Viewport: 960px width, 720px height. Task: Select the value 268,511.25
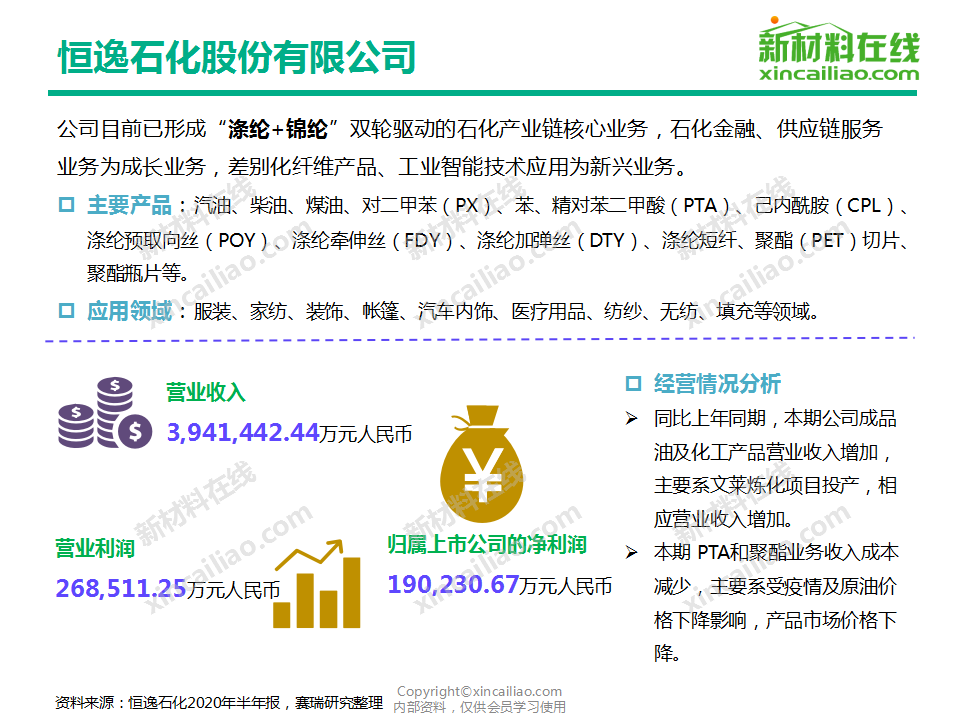point(121,589)
